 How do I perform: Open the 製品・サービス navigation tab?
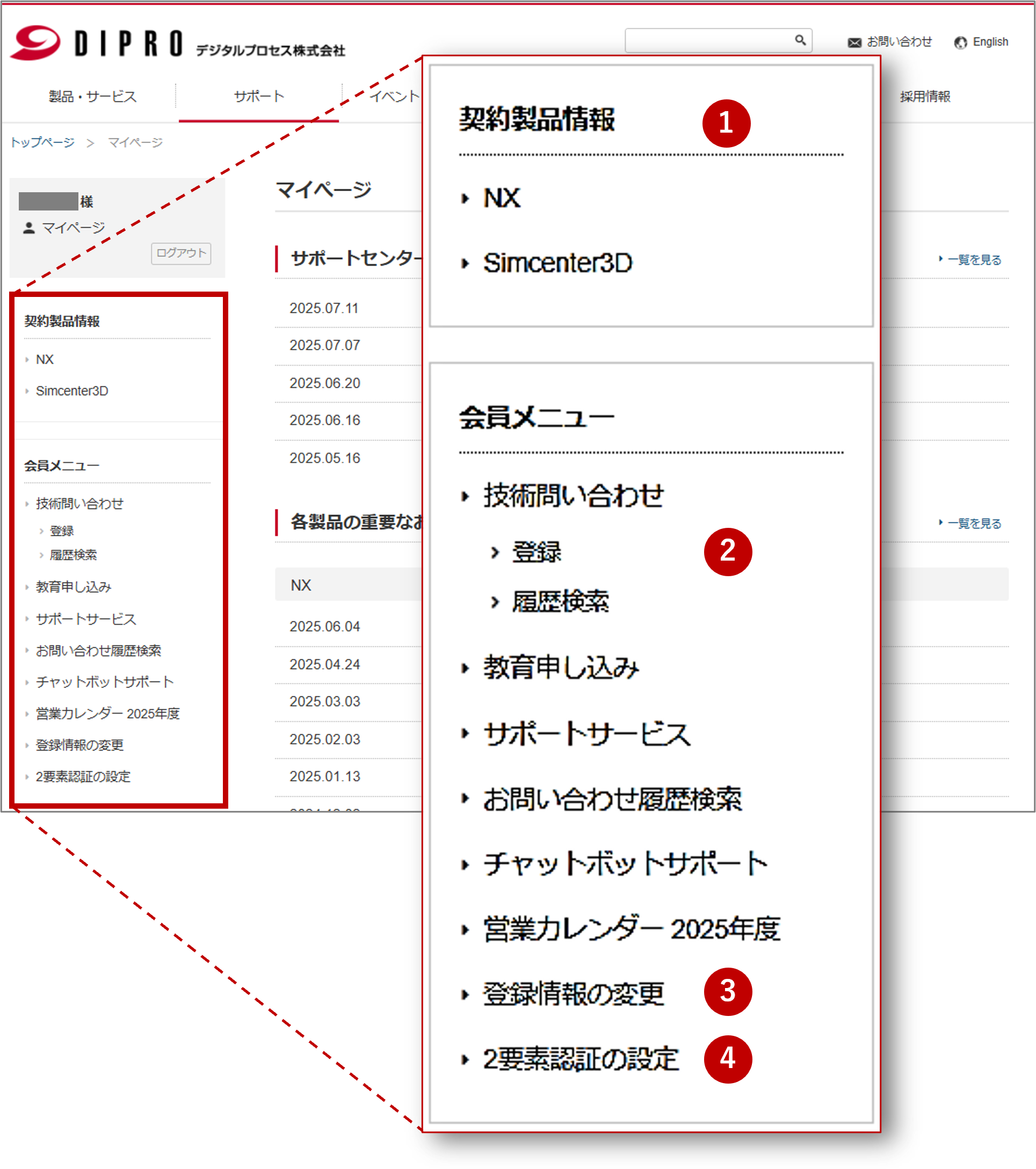(93, 96)
